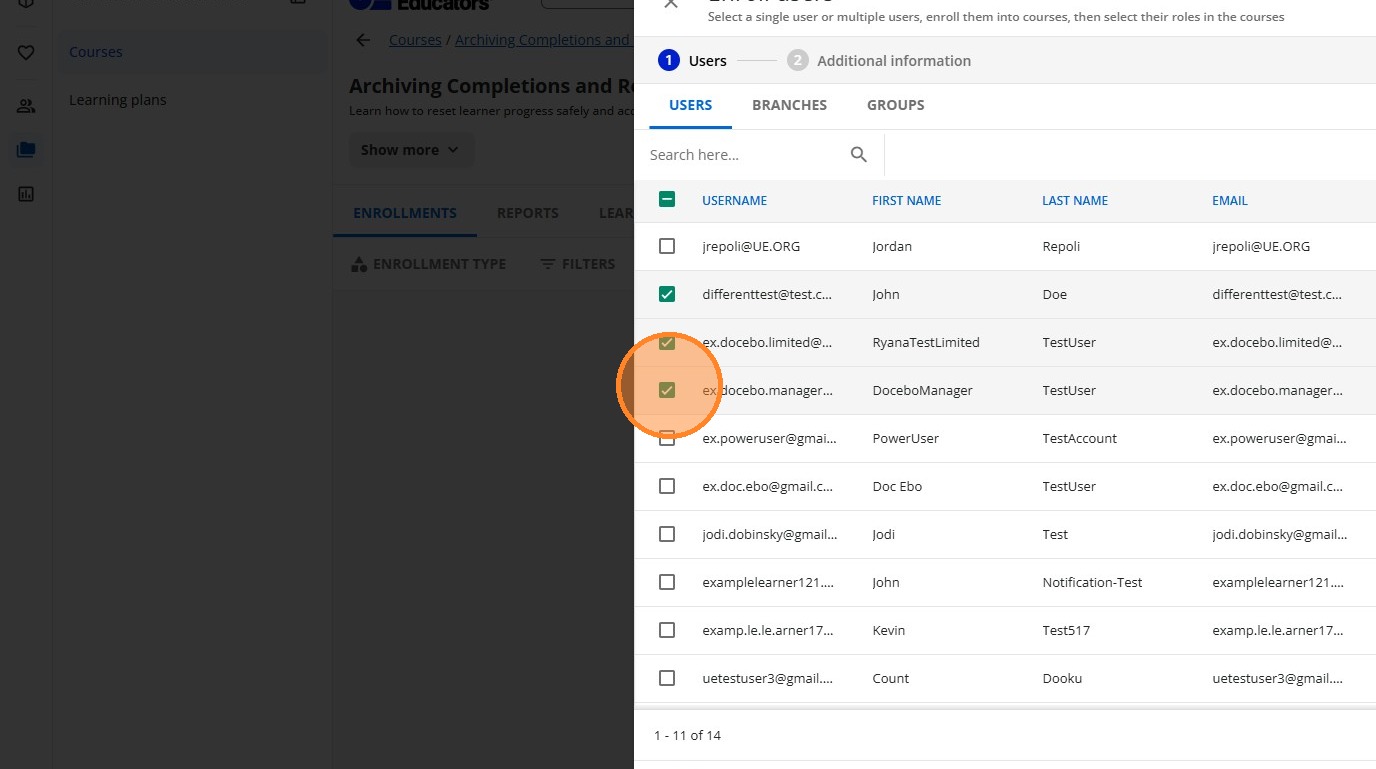
Task: Click the first name Jodi cell
Action: pyautogui.click(x=884, y=534)
